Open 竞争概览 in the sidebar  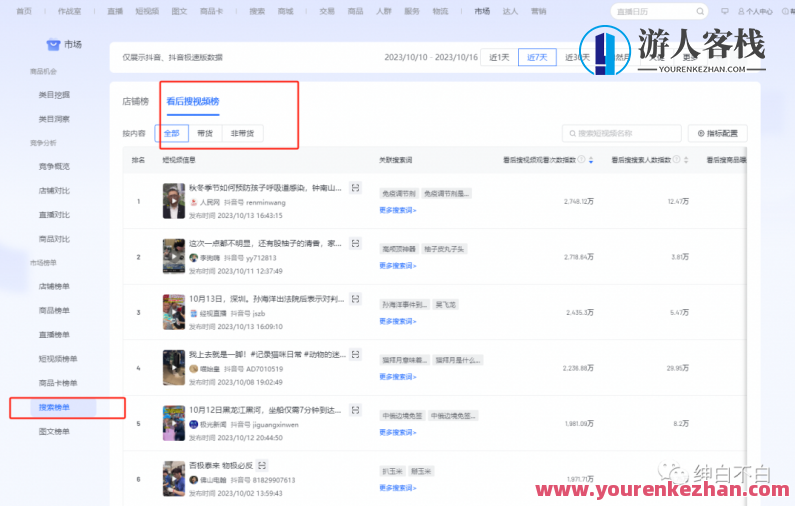(x=54, y=166)
